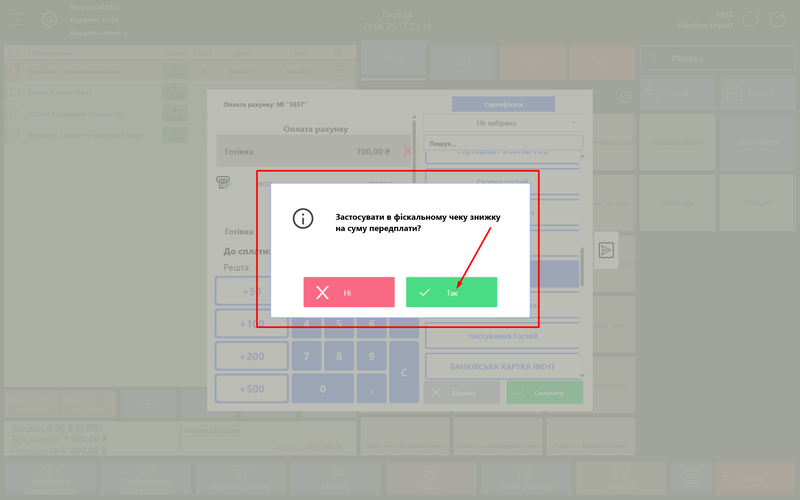
Task: Click the Головна home icon button
Action: (x=758, y=93)
